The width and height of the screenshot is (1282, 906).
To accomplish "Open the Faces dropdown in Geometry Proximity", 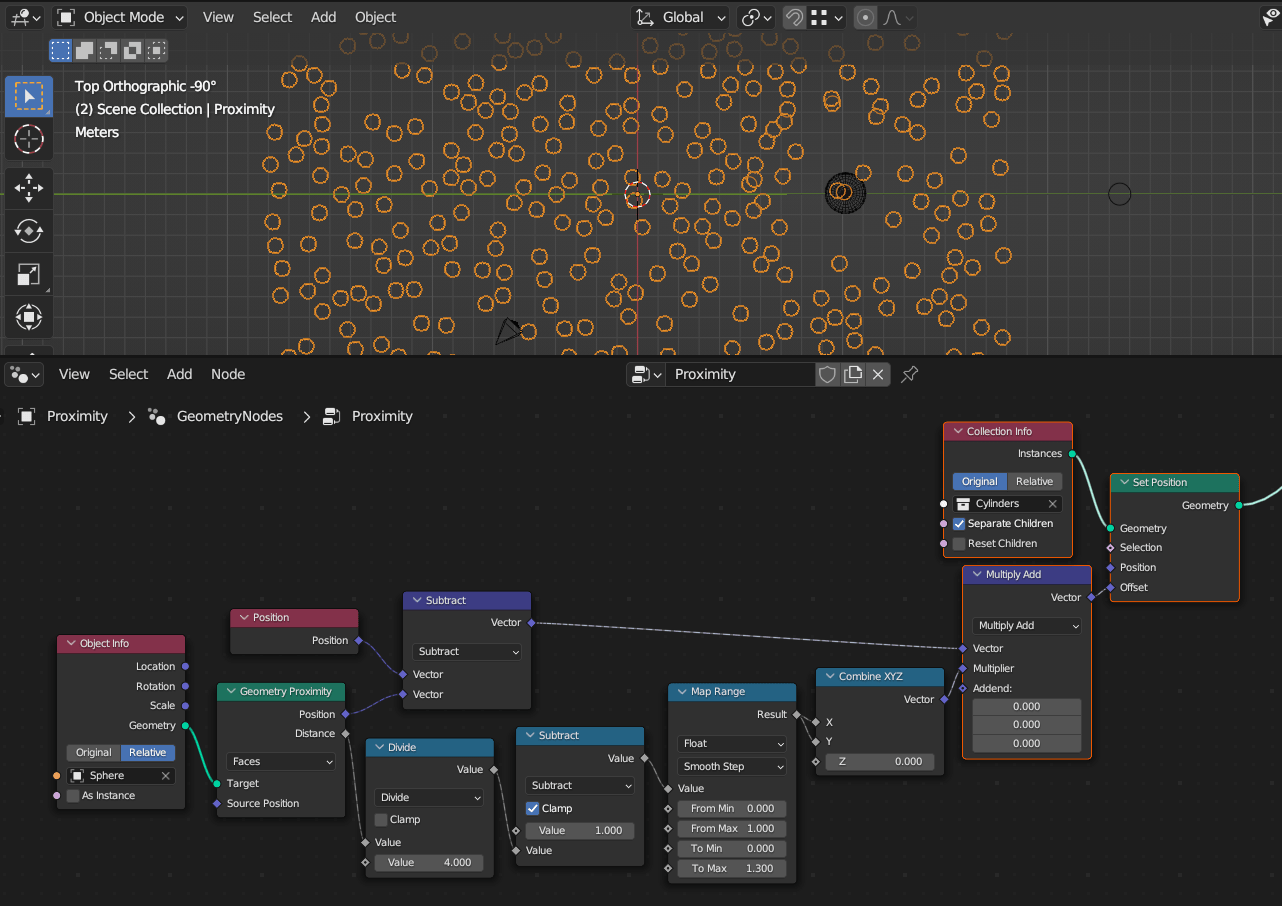I will click(x=281, y=761).
